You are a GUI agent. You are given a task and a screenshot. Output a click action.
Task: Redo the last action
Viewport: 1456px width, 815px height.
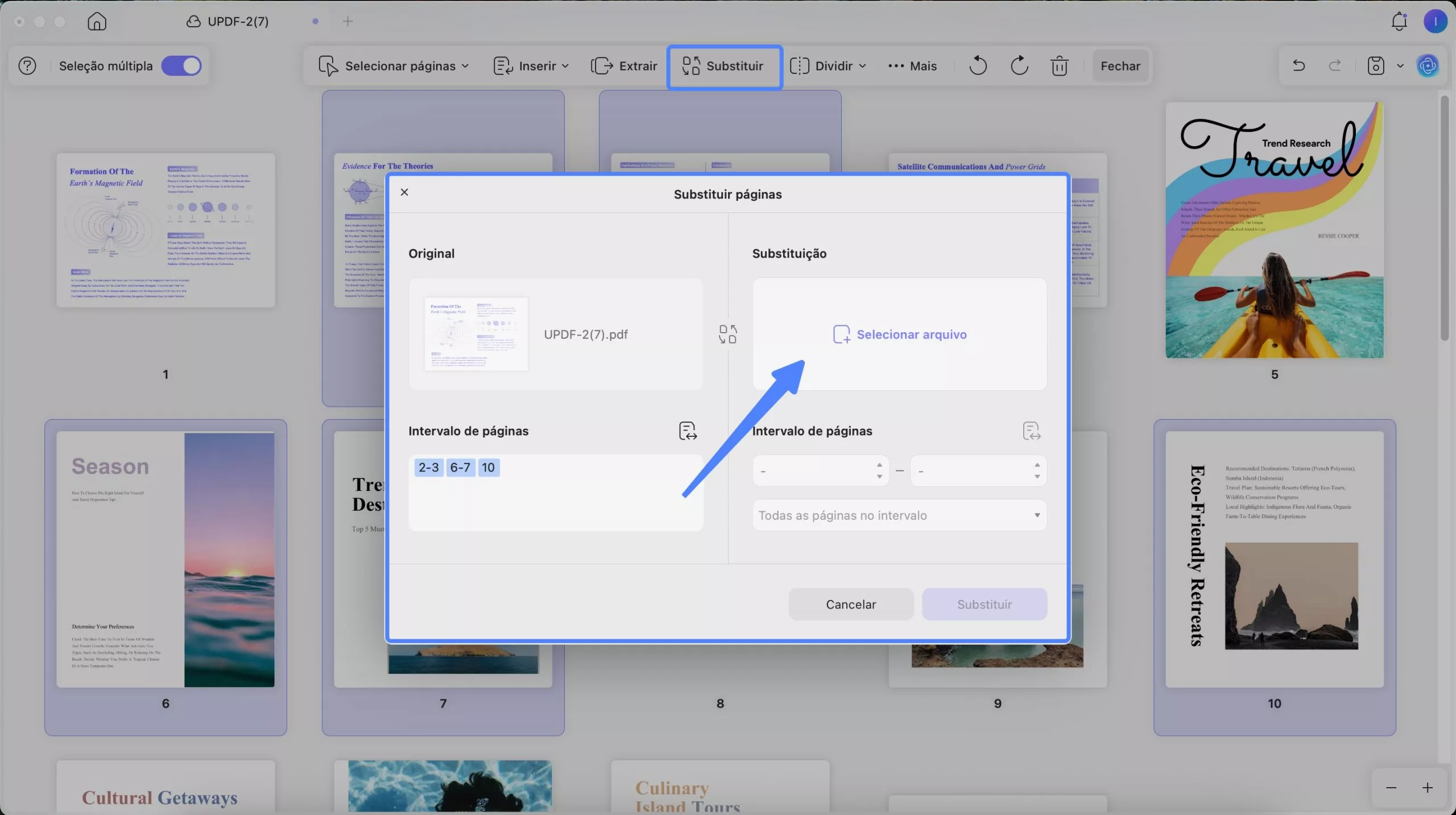[1335, 66]
